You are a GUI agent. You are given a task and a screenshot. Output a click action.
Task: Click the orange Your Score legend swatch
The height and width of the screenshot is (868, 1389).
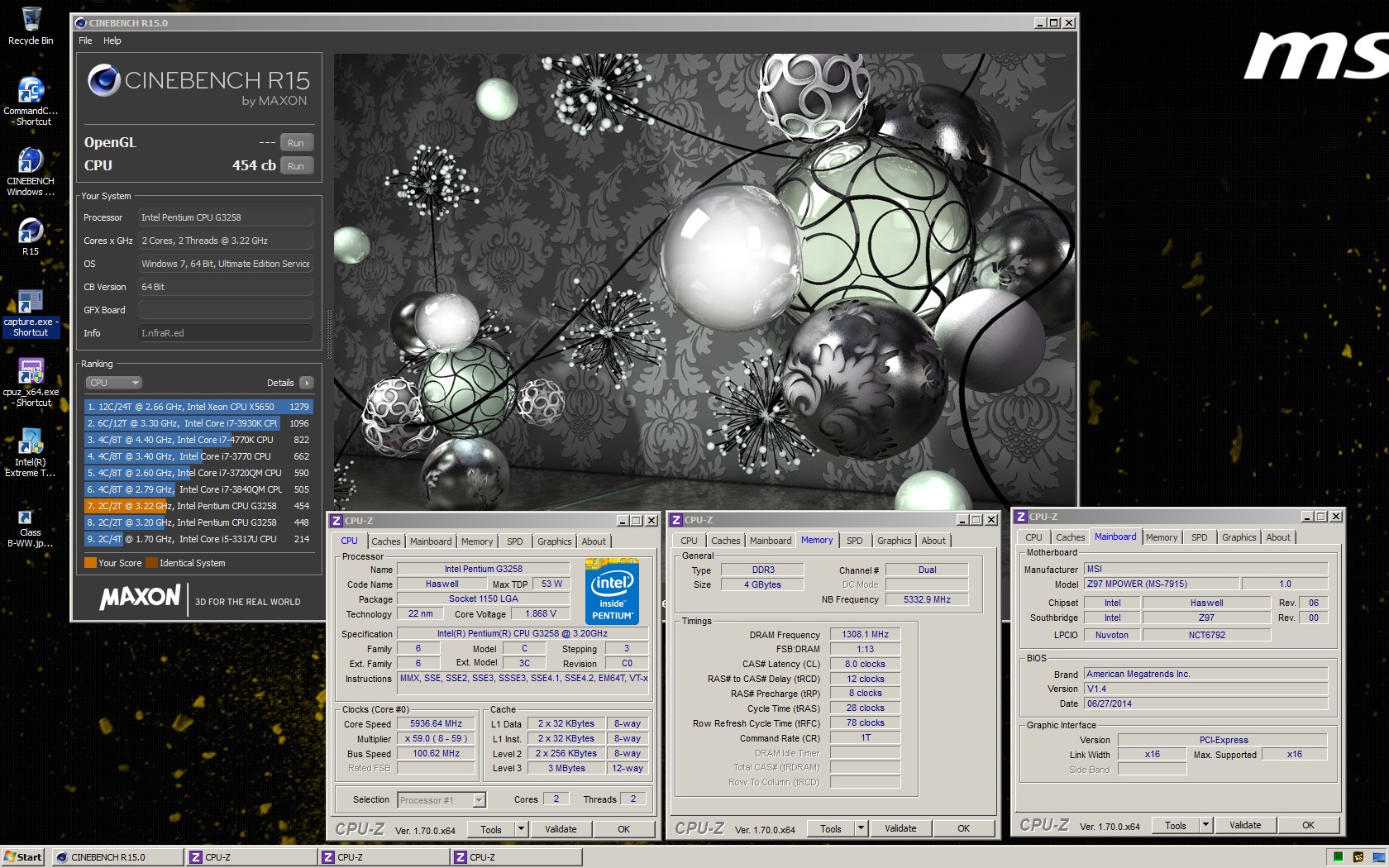(90, 563)
